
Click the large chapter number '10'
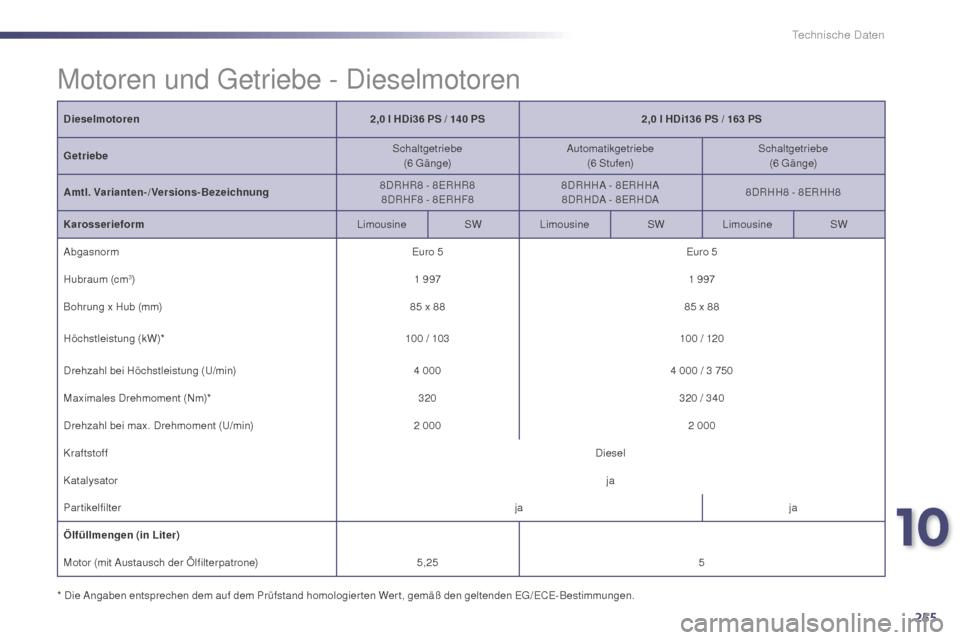point(922,529)
